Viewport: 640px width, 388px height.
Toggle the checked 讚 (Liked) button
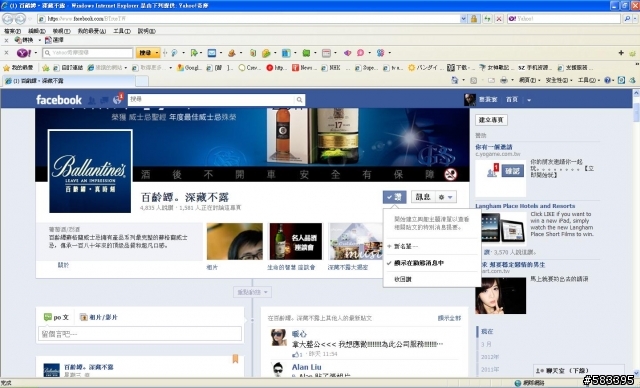click(394, 197)
